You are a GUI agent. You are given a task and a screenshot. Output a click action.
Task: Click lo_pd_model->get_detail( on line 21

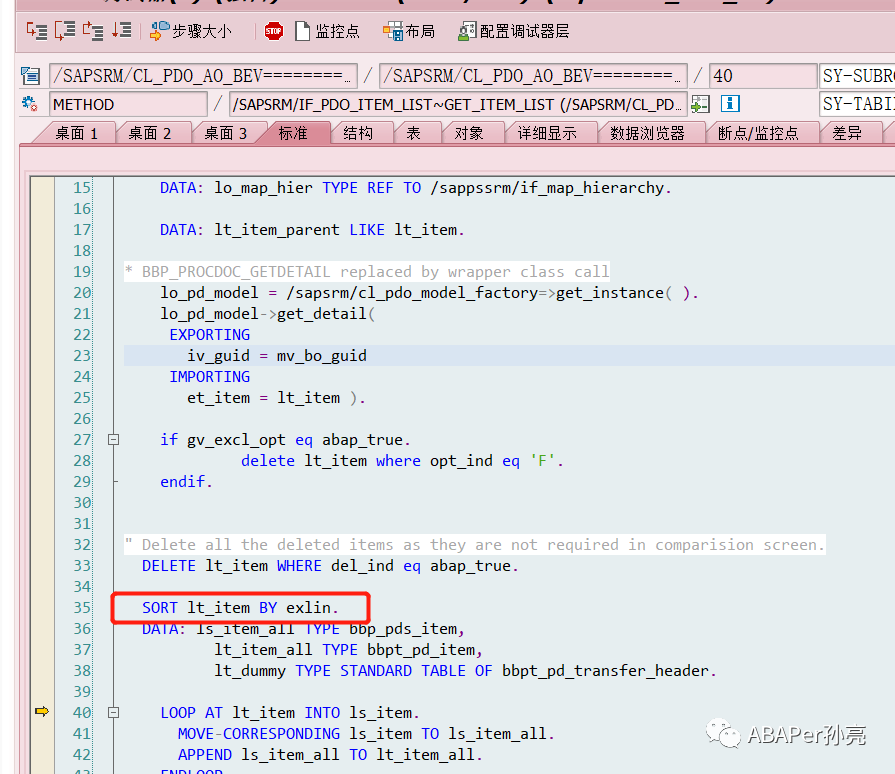coord(268,314)
